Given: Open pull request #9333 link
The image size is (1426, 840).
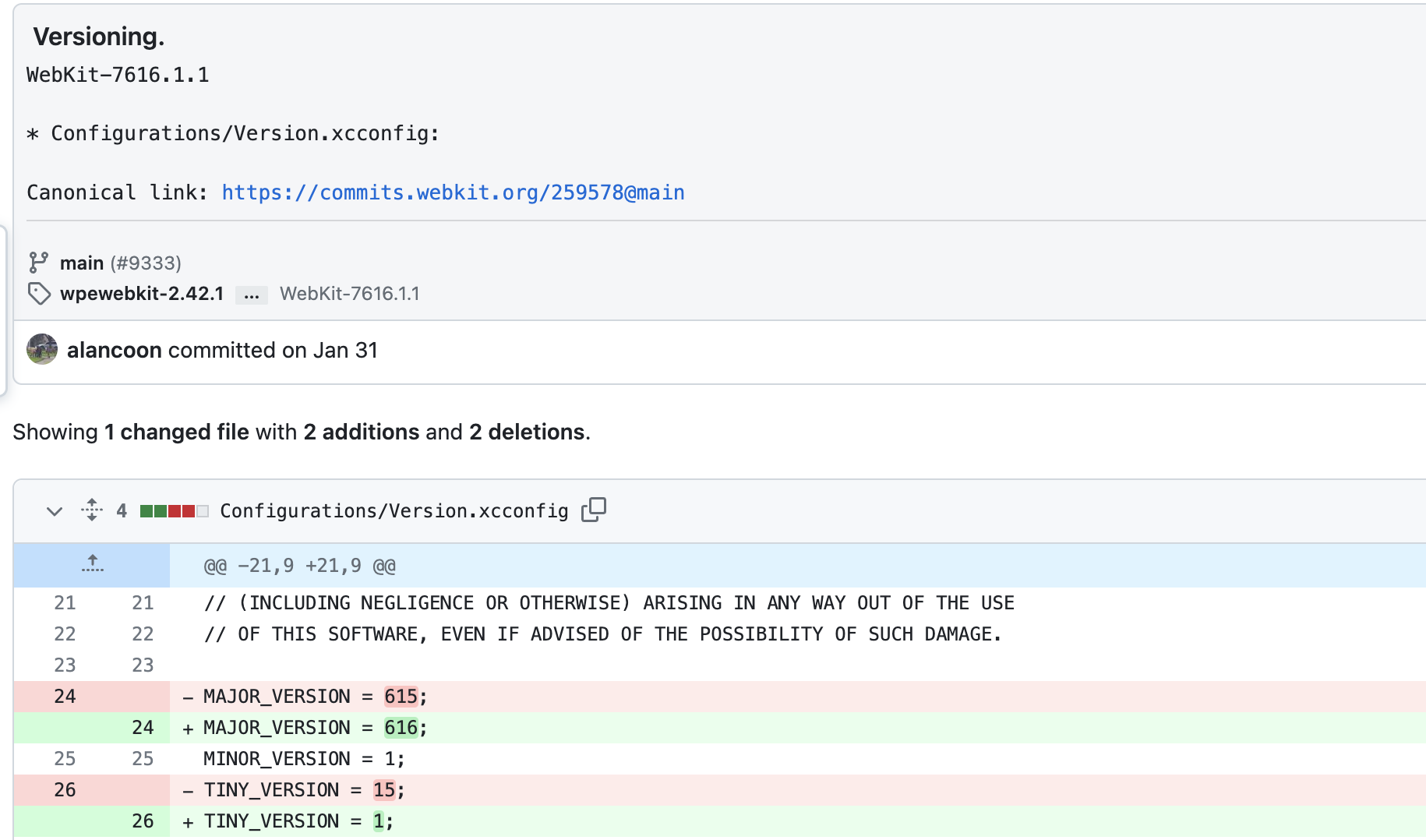Looking at the screenshot, I should [146, 263].
